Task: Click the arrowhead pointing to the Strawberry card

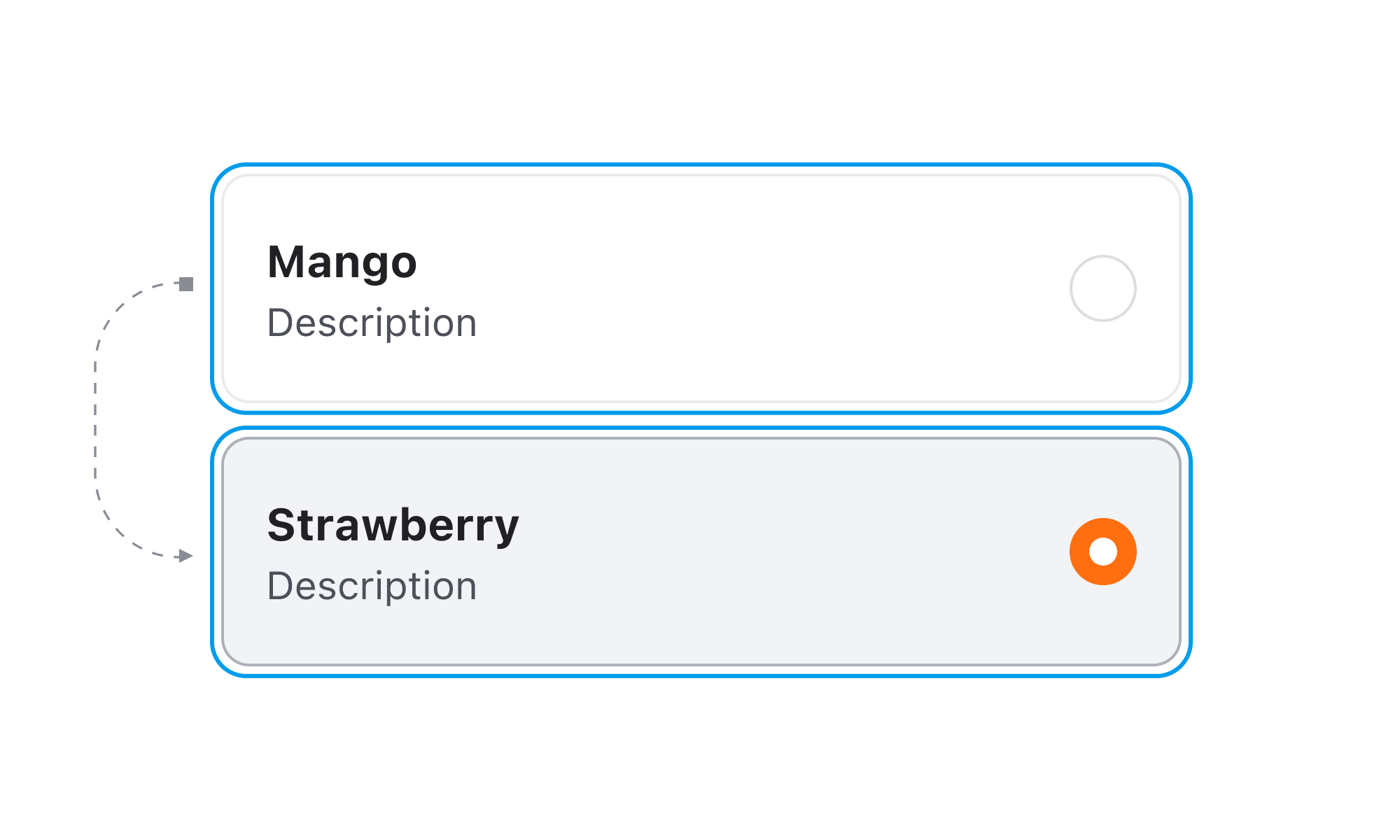Action: 185,556
